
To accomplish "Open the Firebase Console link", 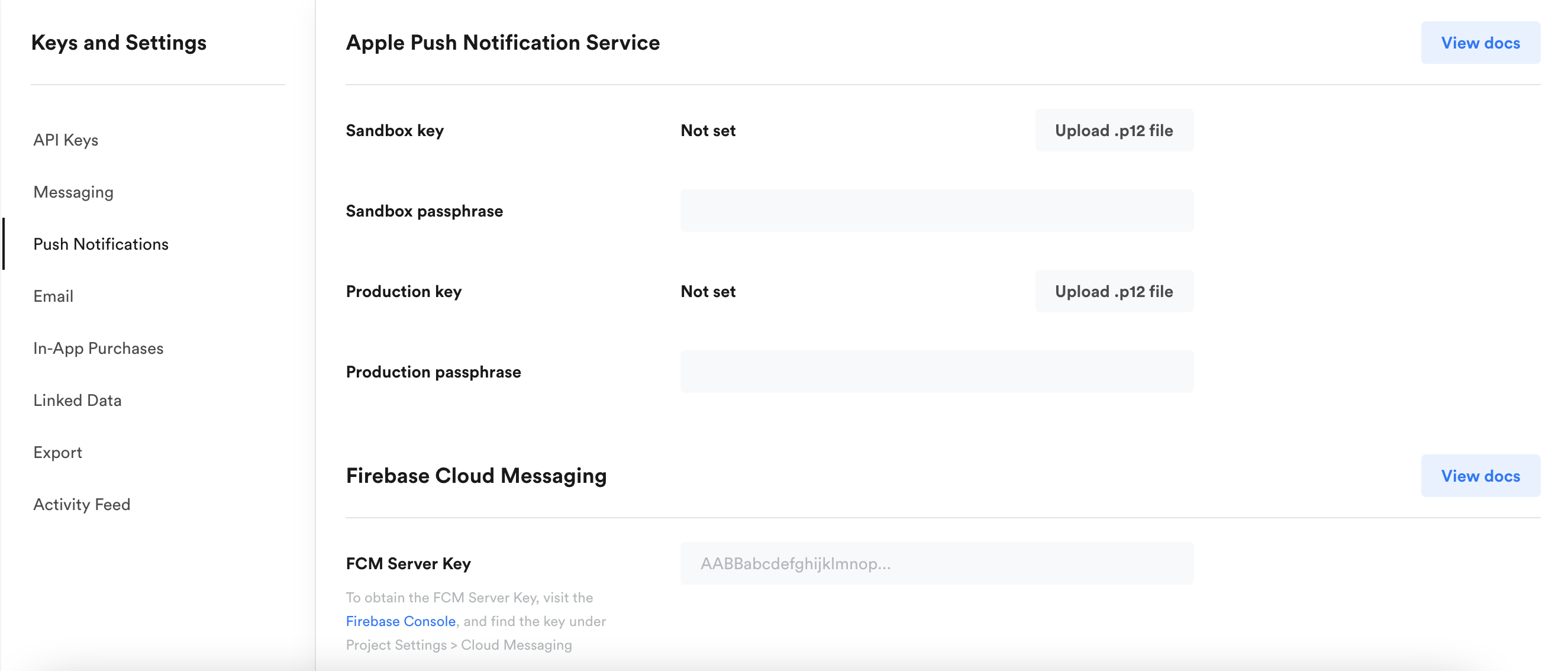I will coord(401,622).
